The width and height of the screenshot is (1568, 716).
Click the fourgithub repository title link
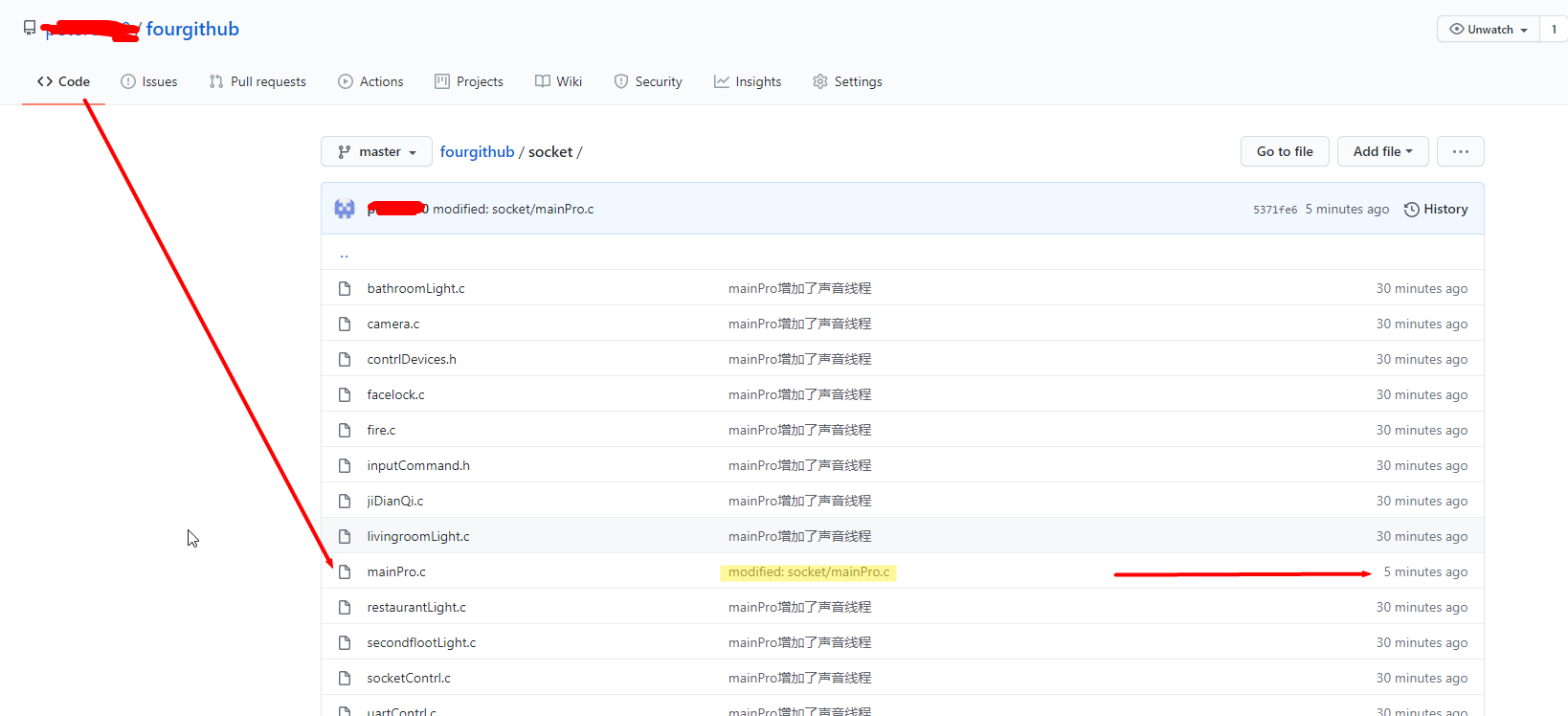pyautogui.click(x=192, y=29)
